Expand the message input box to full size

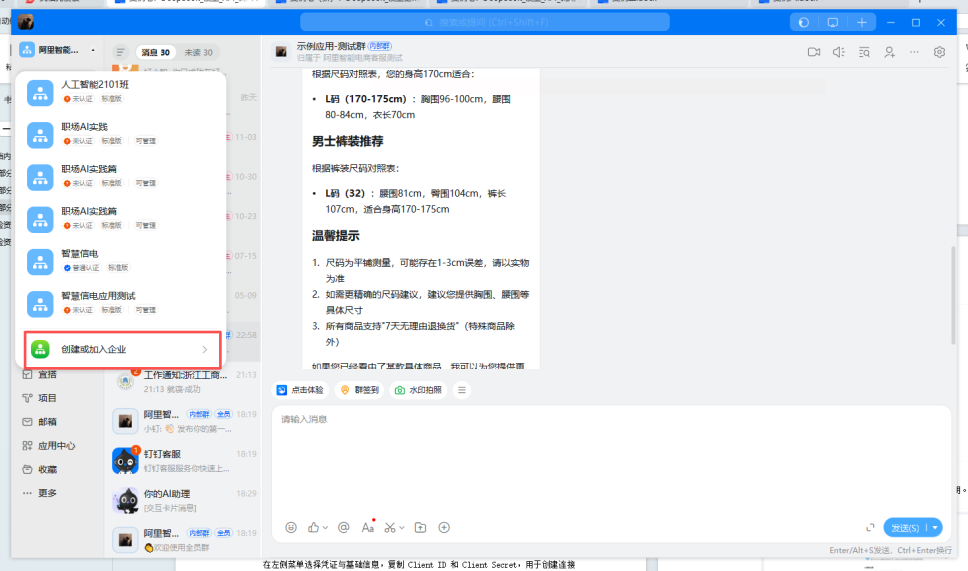[x=870, y=527]
